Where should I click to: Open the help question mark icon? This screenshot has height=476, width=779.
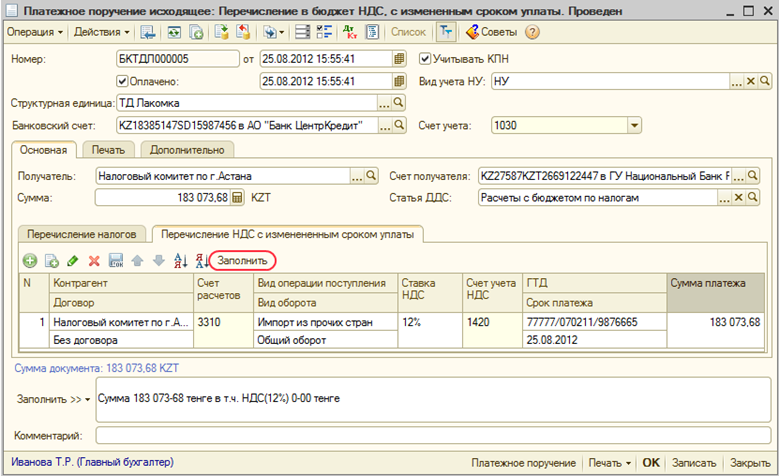[x=532, y=32]
